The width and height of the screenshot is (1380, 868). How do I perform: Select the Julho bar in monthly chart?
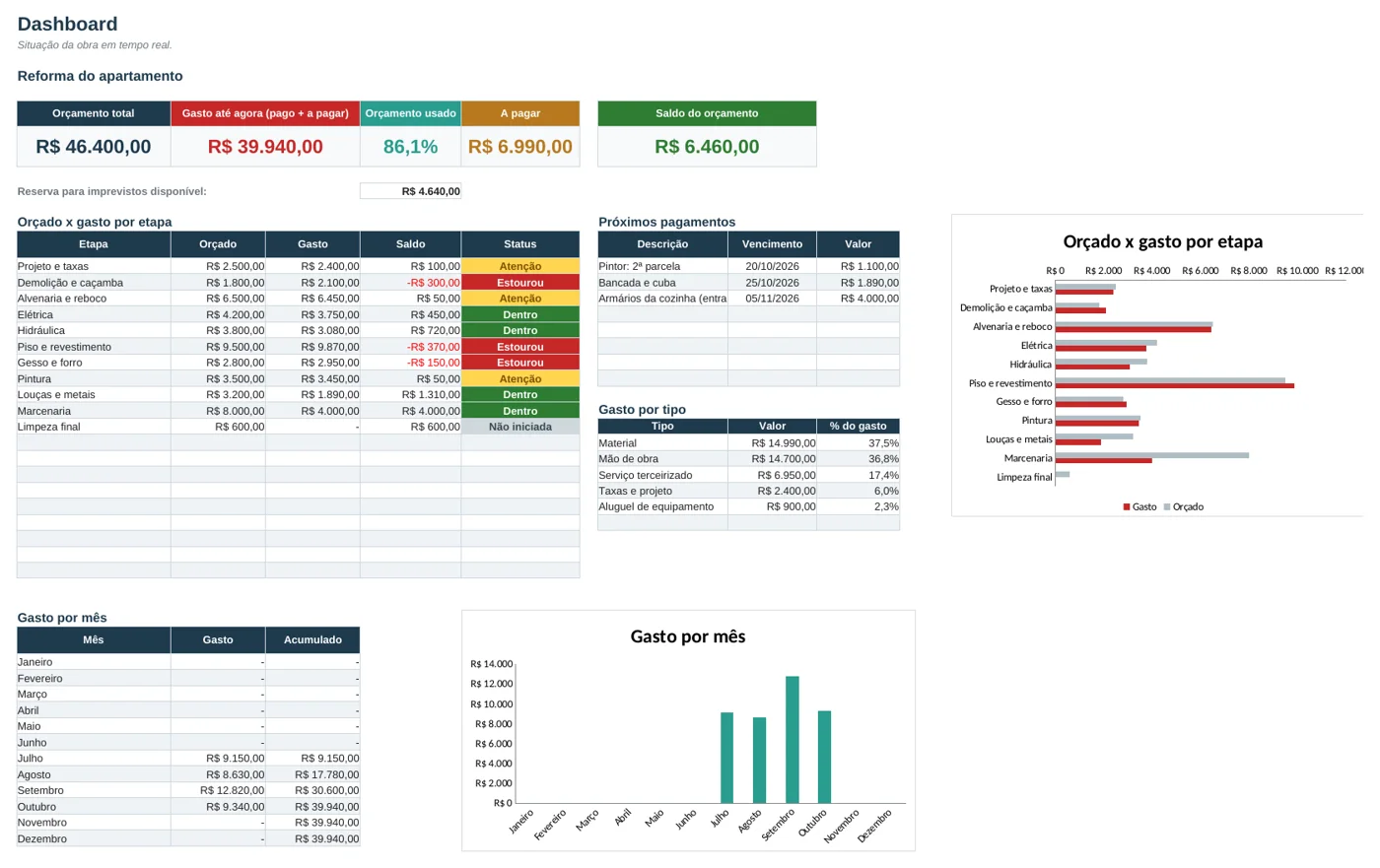[x=726, y=758]
